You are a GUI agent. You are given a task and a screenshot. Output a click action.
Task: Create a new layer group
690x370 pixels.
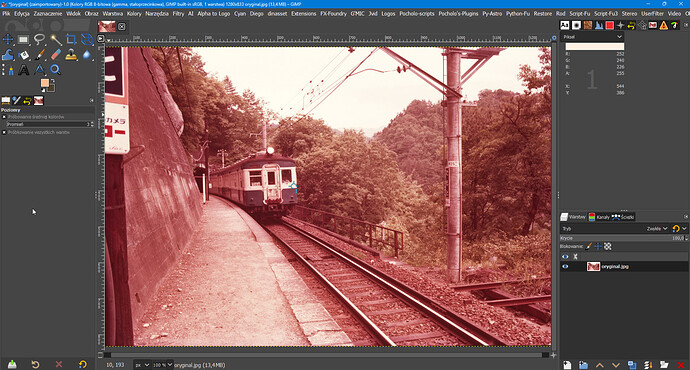[583, 365]
